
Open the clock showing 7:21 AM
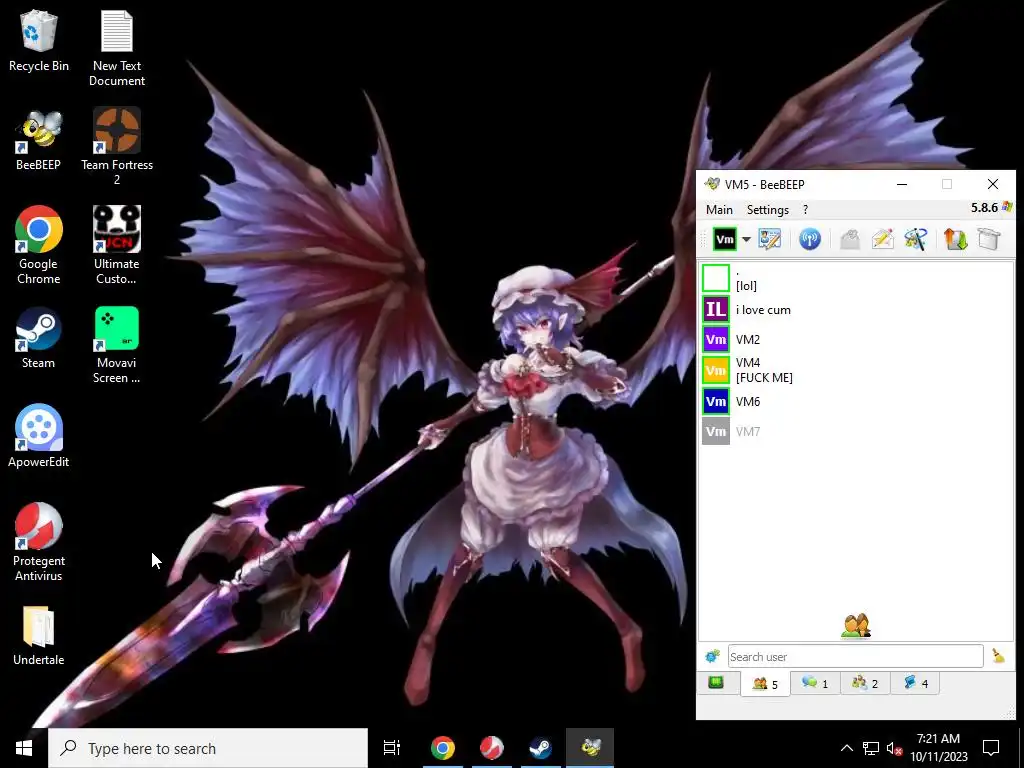coord(939,748)
